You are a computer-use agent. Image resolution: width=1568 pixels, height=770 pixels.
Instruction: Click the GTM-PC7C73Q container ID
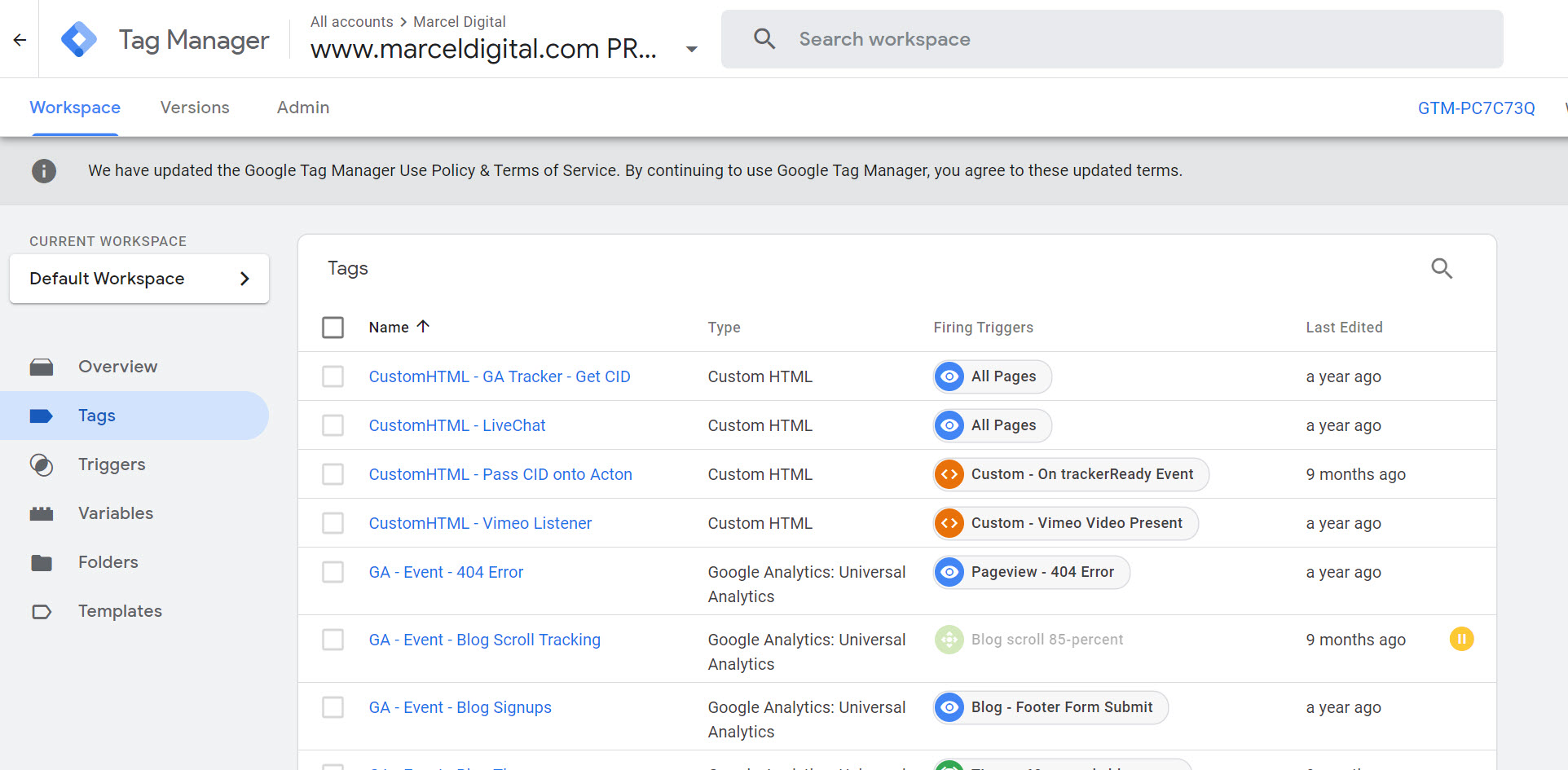[1476, 108]
